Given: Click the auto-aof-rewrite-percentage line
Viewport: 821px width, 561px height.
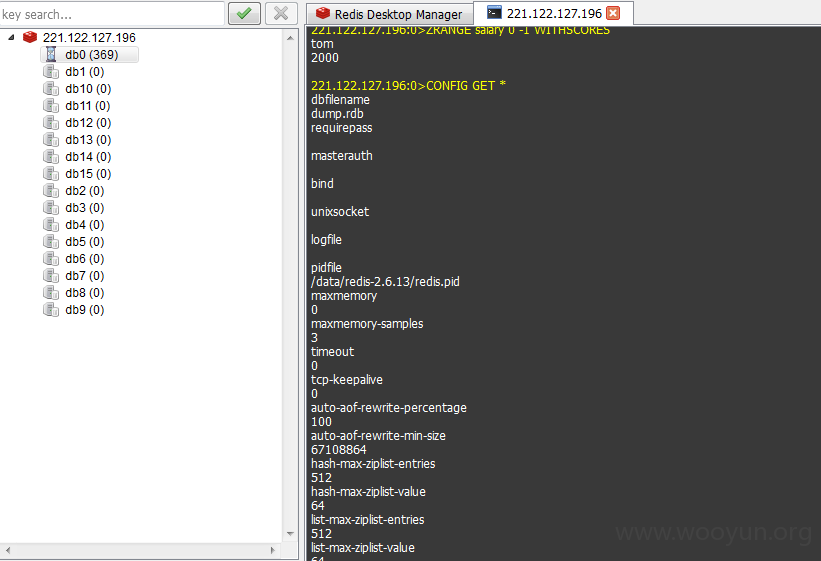Looking at the screenshot, I should pos(389,408).
